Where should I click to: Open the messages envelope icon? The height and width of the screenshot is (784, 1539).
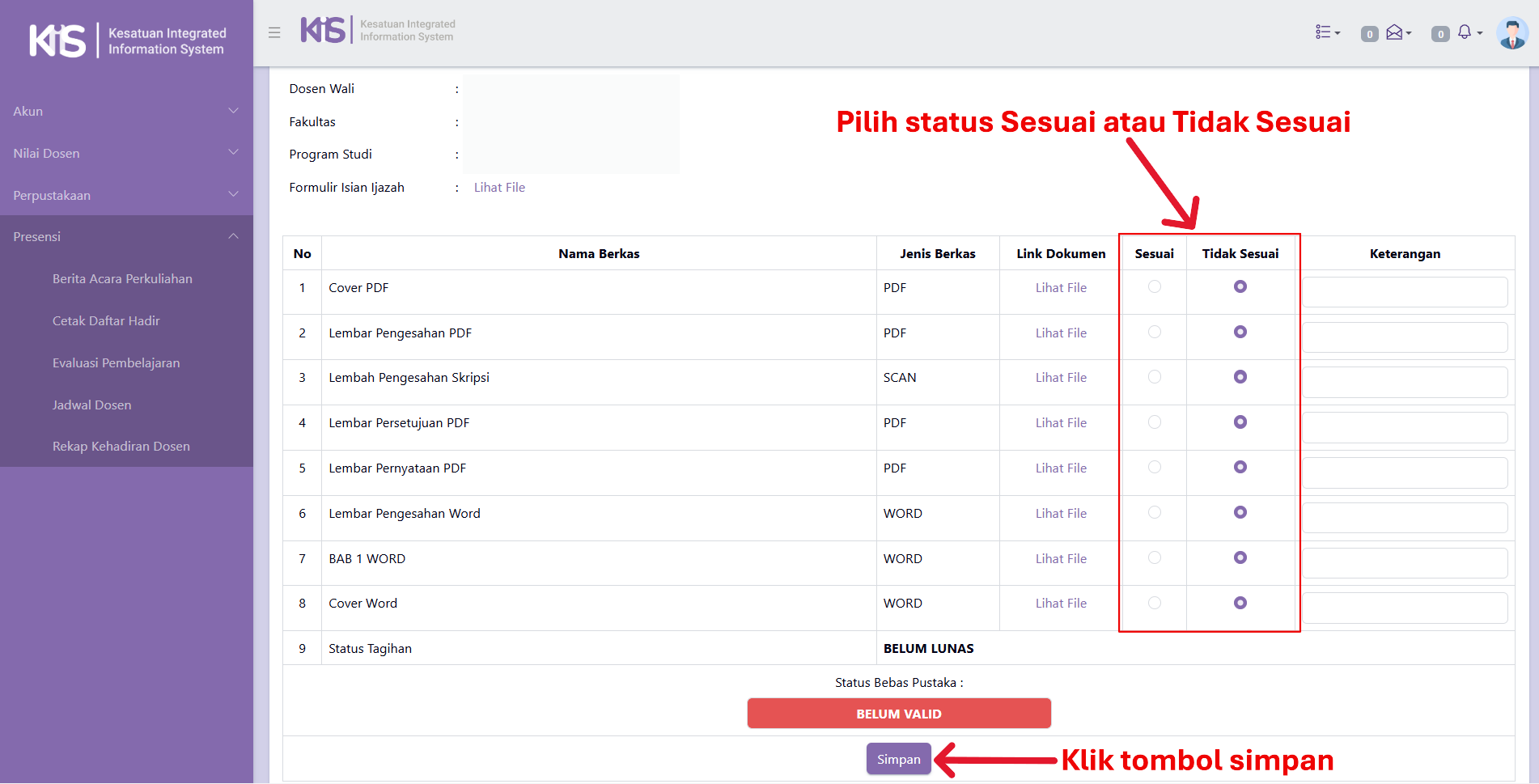tap(1397, 32)
